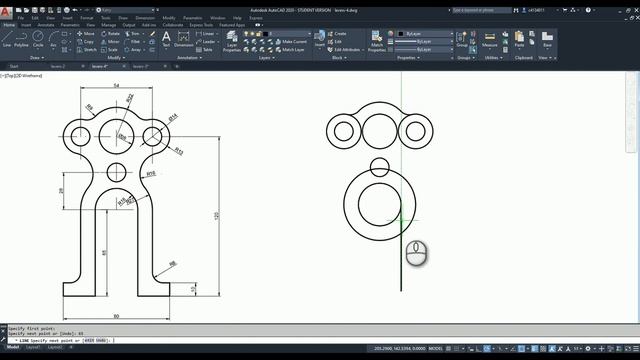Click the object color wheel icon

tap(391, 33)
